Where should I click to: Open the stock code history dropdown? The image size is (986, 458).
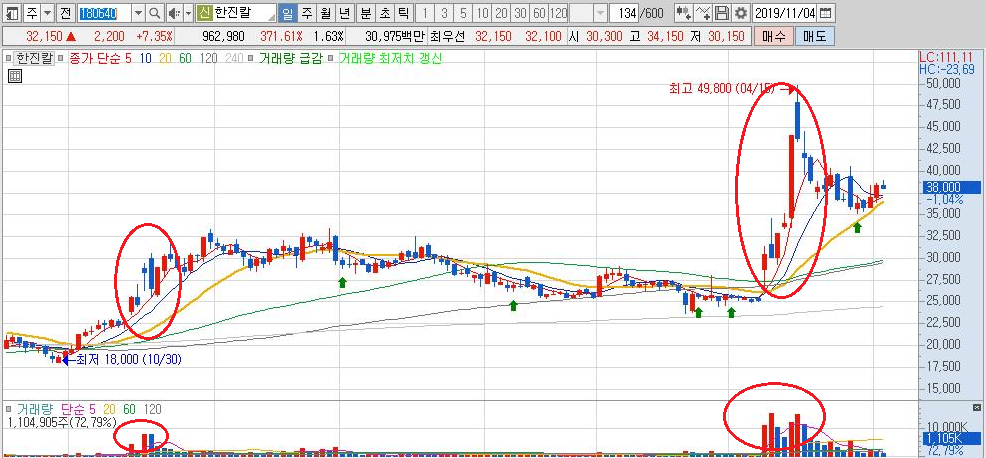coord(139,13)
